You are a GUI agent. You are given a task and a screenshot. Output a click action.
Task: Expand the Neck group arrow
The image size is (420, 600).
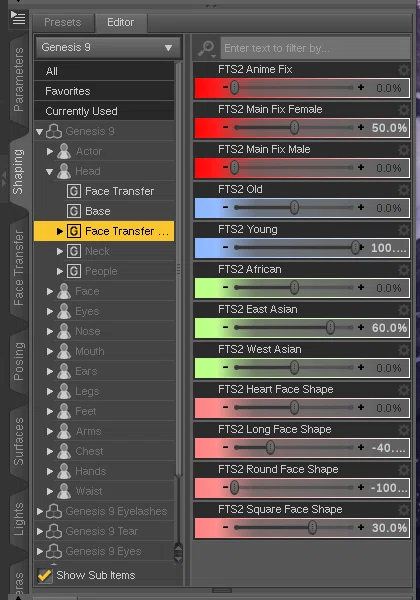coord(60,251)
